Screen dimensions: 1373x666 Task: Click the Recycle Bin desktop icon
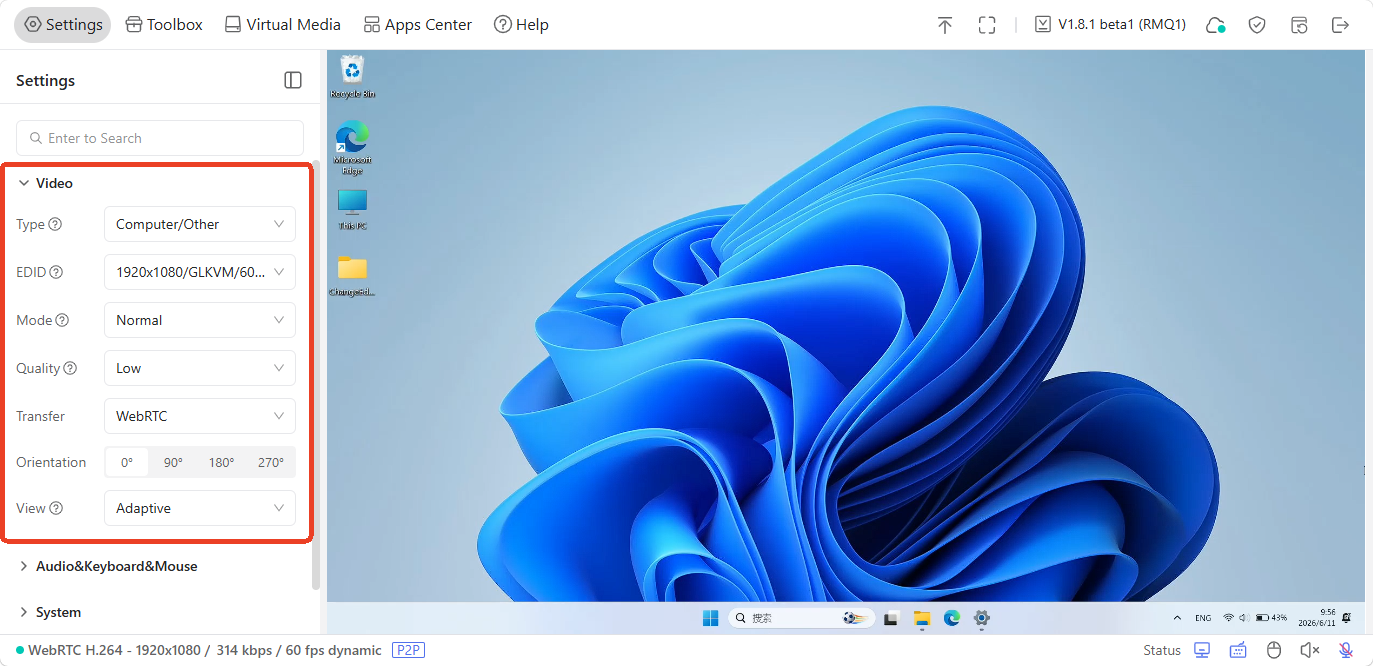click(352, 77)
